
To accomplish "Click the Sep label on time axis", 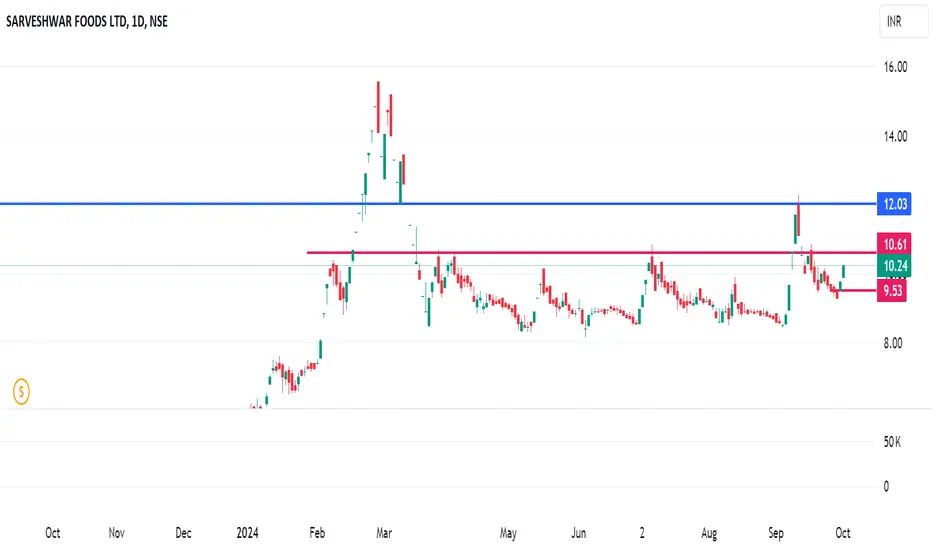I will [776, 533].
